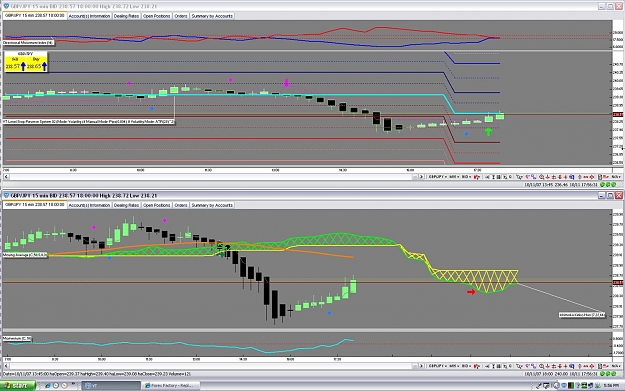Click red plus icon in upper chart toolbar

click(x=566, y=177)
